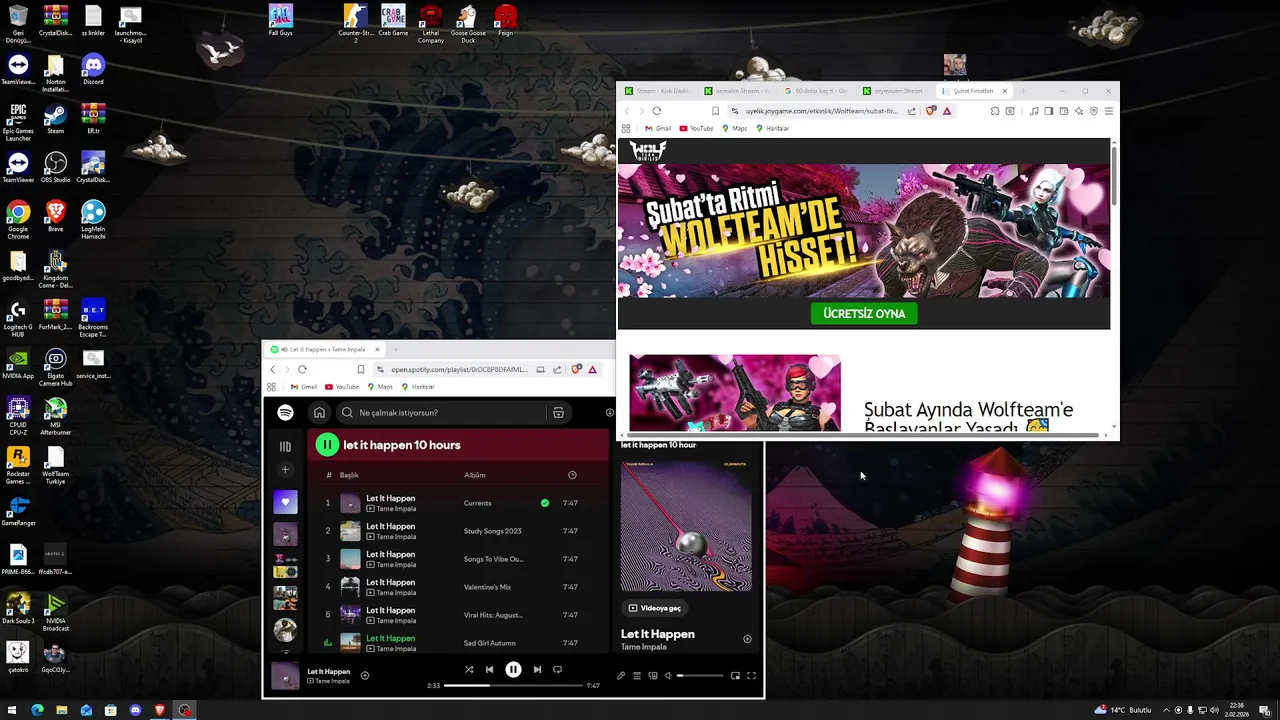This screenshot has height=720, width=1280.
Task: Click Tame Impala Currents album cover art
Action: coord(686,526)
